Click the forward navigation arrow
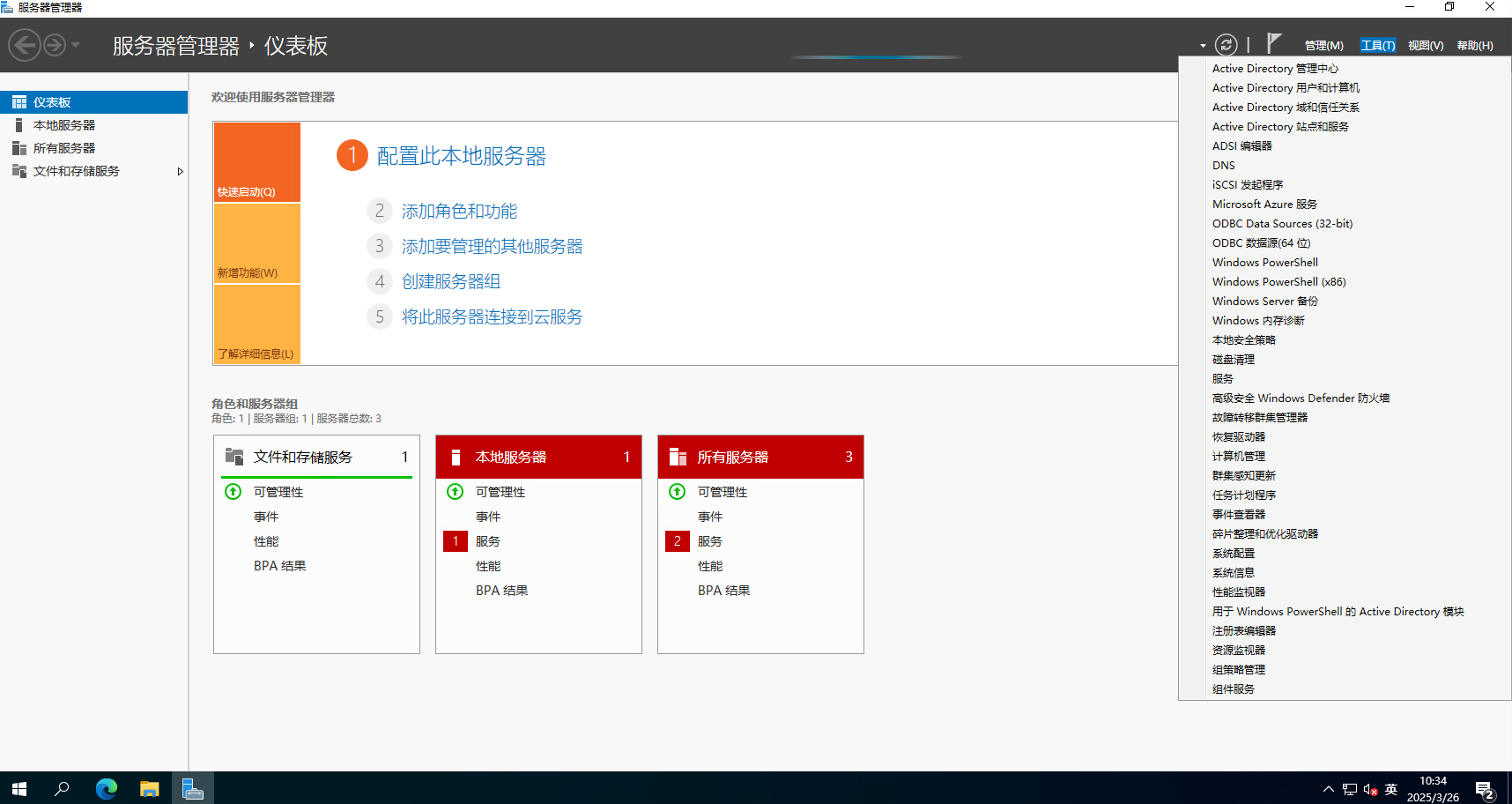Viewport: 1512px width, 804px height. coord(55,45)
